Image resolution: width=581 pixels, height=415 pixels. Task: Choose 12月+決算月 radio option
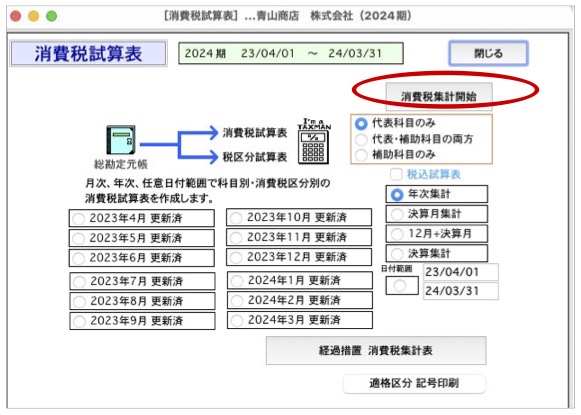click(397, 234)
